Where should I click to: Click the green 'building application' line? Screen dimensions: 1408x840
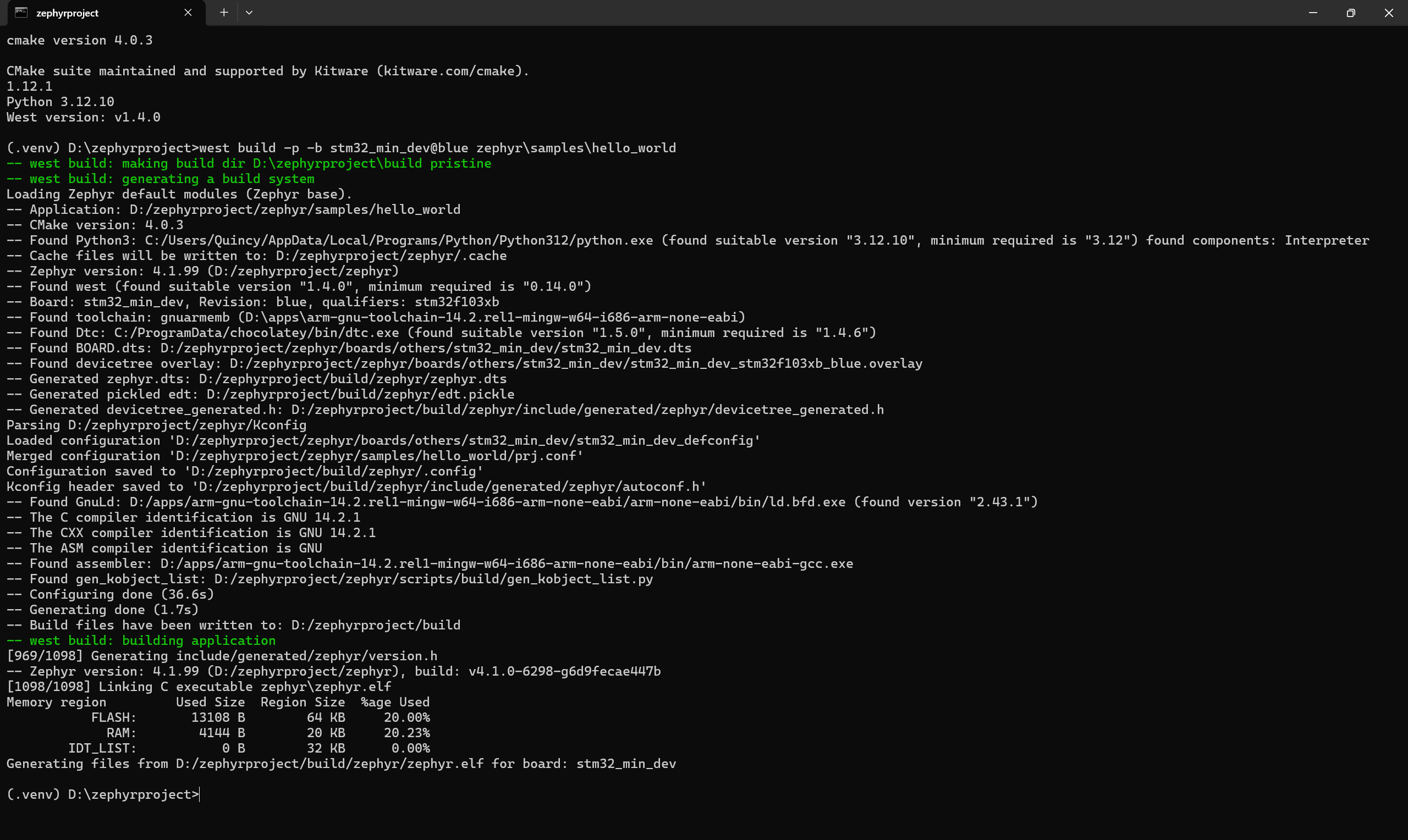pos(141,640)
